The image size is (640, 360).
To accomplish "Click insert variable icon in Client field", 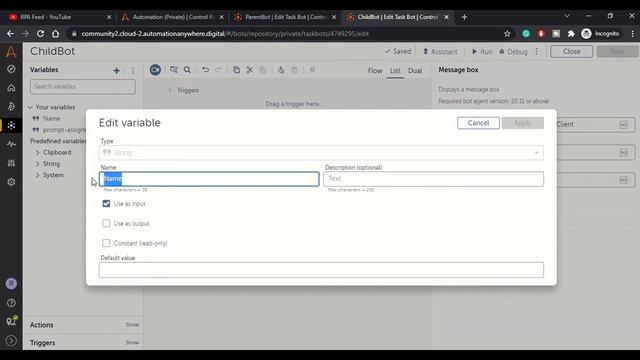I will point(623,125).
